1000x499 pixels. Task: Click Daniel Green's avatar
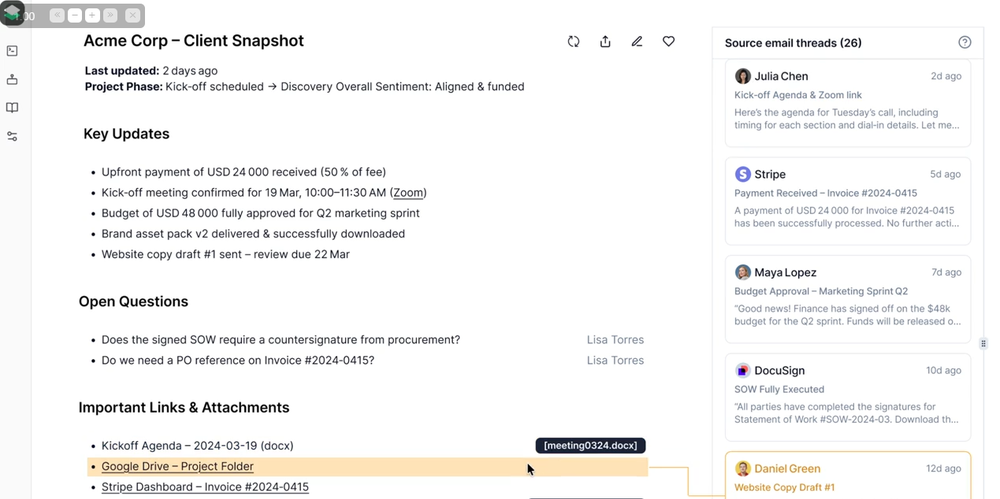point(742,469)
